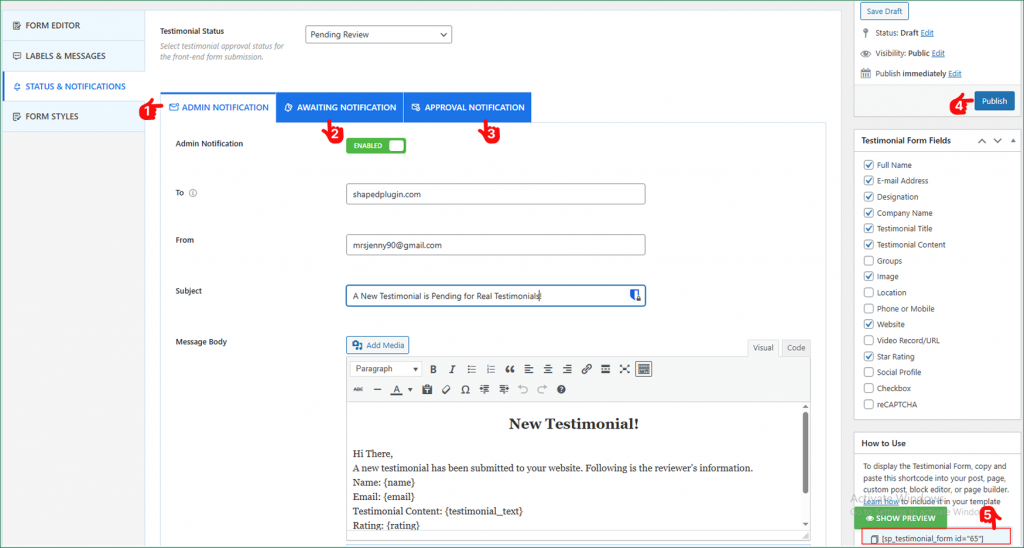Toggle fullscreen editor mode
This screenshot has width=1024, height=548.
point(624,369)
